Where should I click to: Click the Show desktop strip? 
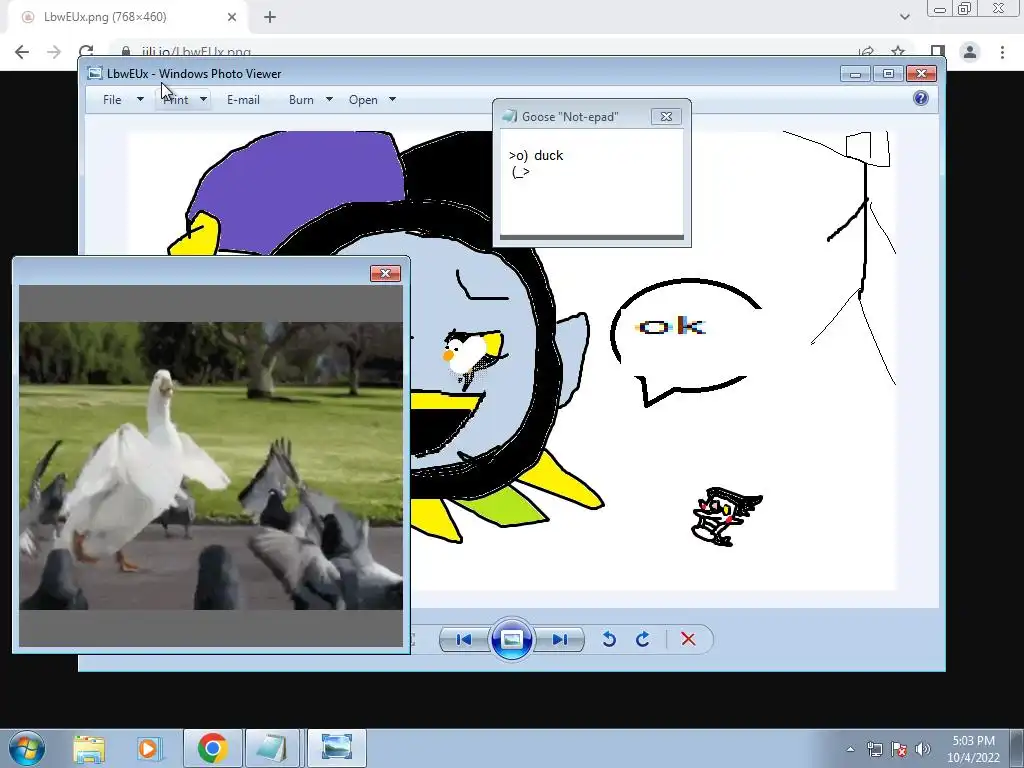1017,748
